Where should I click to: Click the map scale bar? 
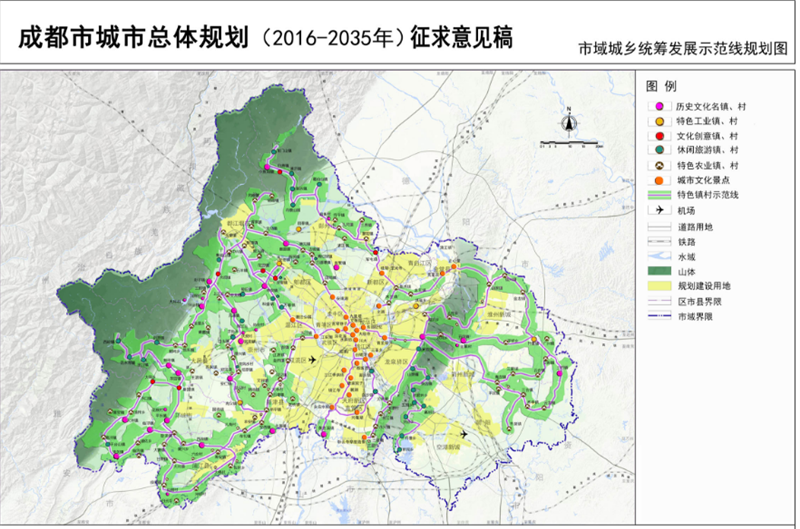pyautogui.click(x=567, y=144)
